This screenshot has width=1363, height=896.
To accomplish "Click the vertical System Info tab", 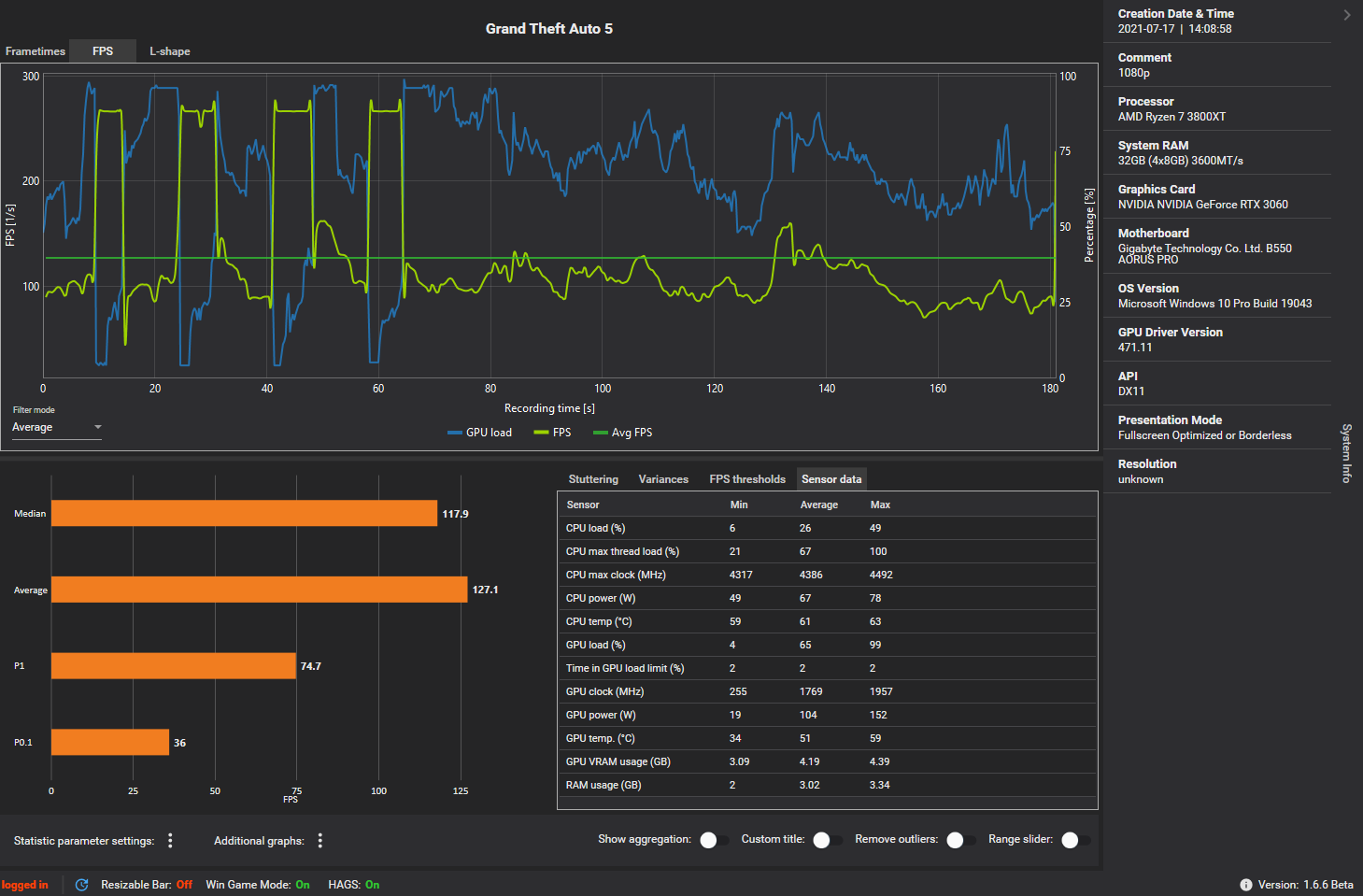I will click(1347, 453).
